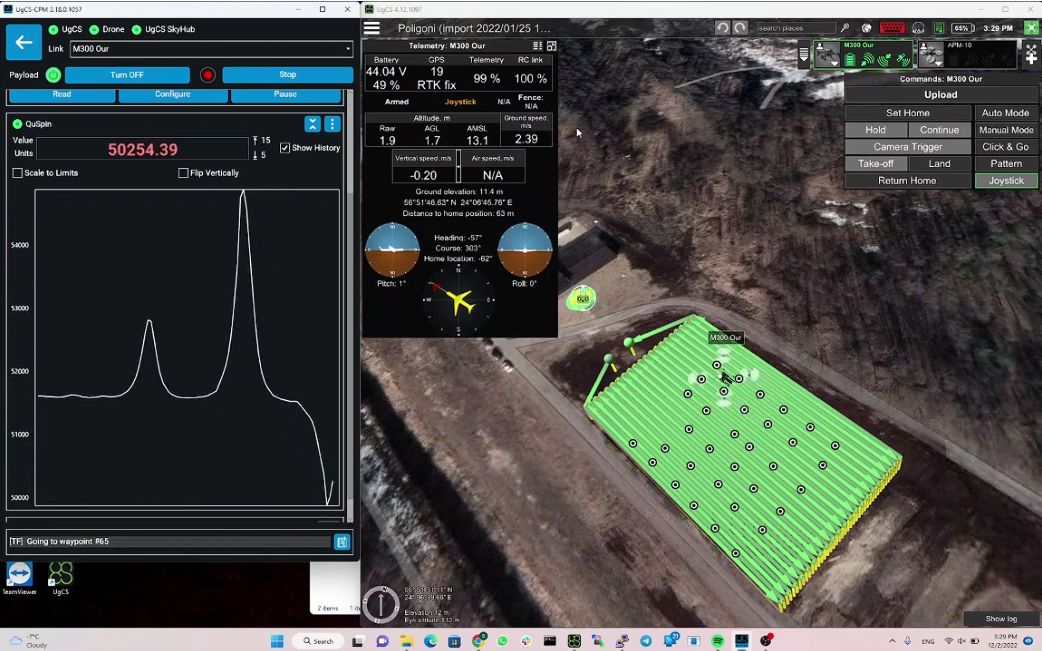Uncheck the Show History checkbox
The image size is (1042, 651).
285,148
